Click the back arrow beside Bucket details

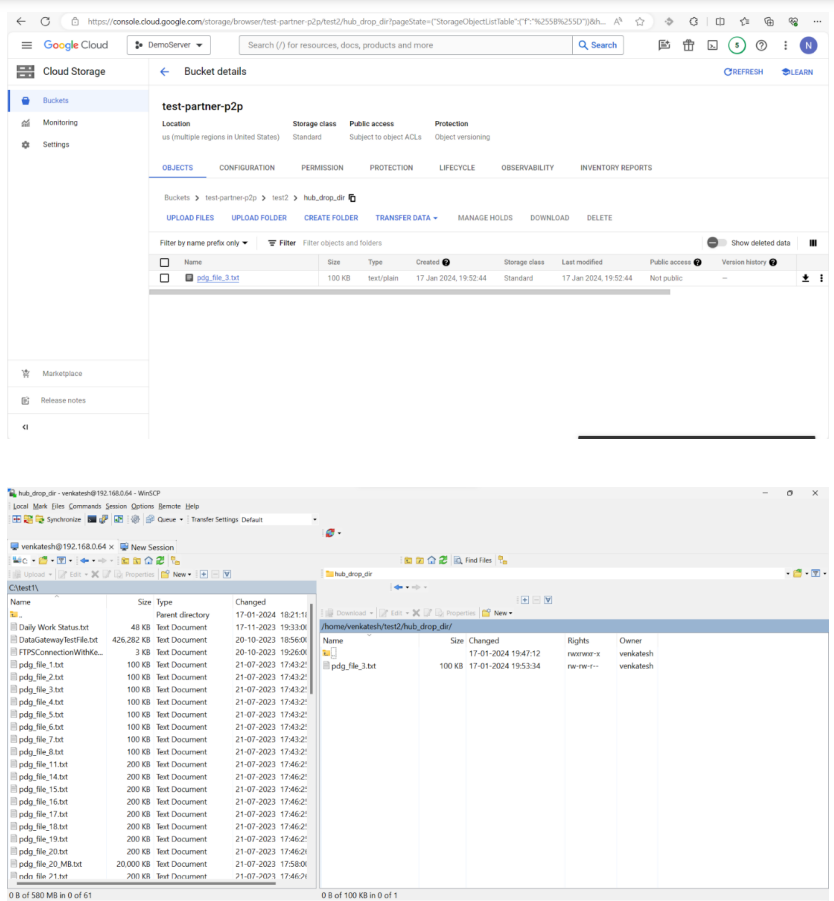[164, 72]
